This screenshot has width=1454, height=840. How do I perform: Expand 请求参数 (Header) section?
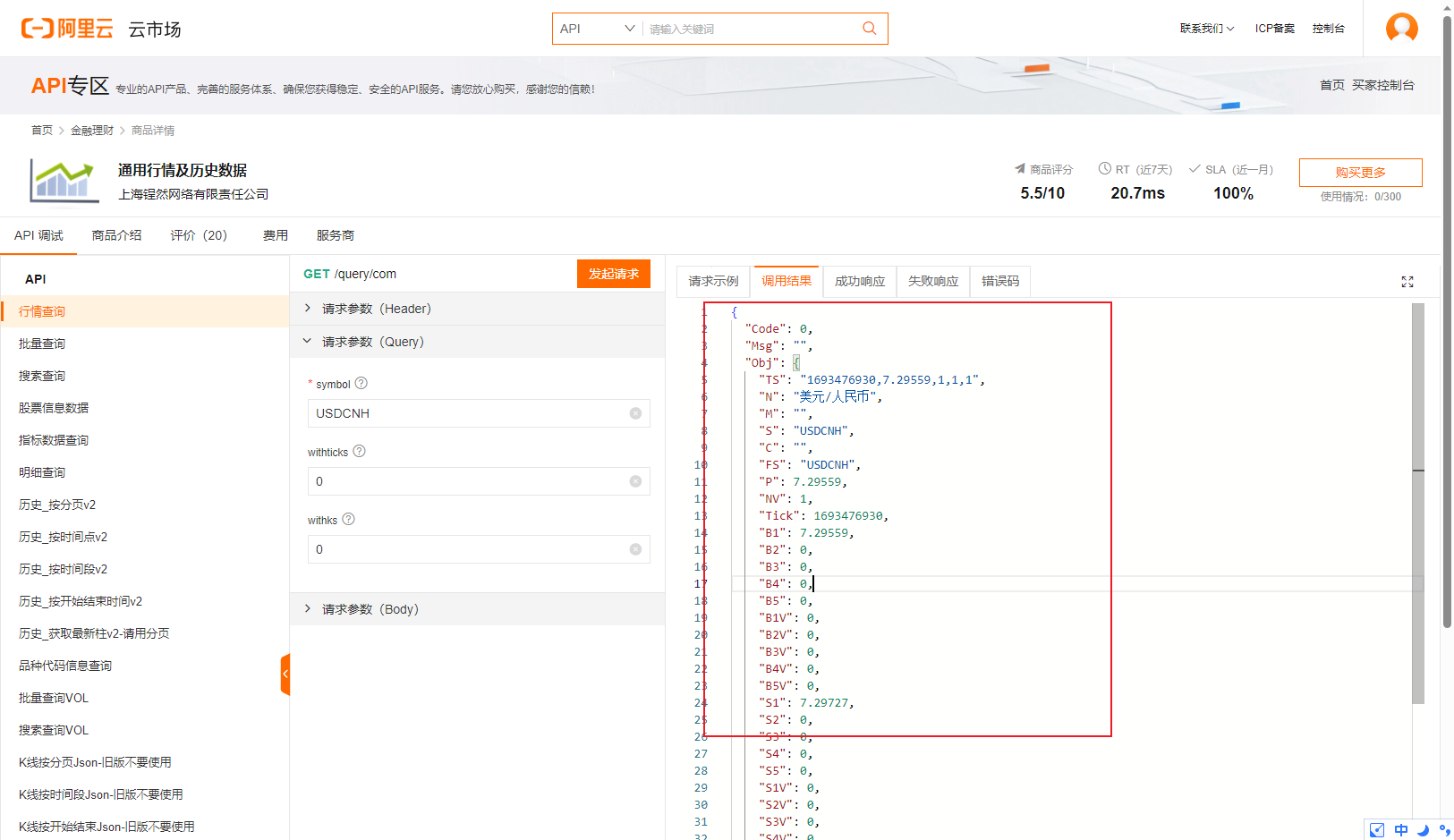[x=478, y=309]
